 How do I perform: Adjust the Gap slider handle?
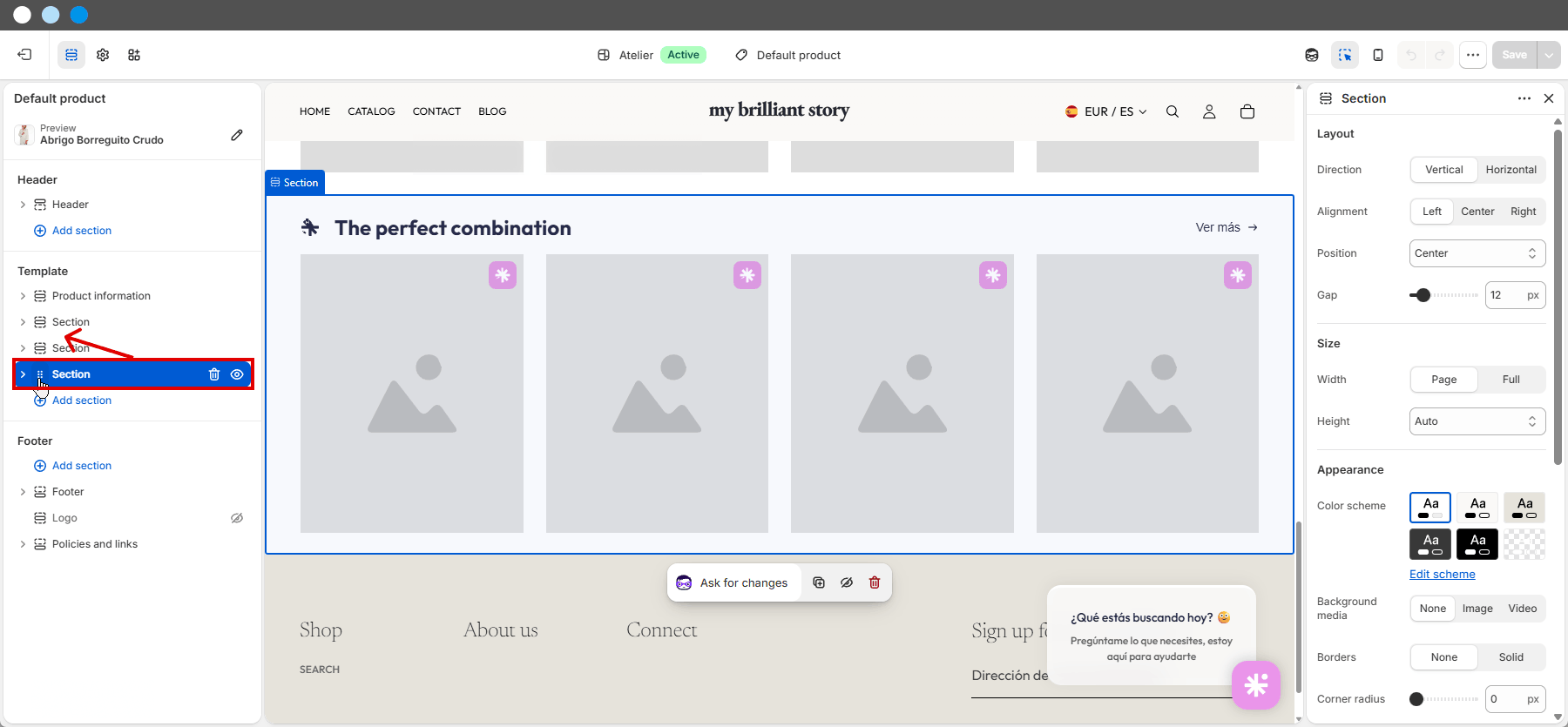point(1423,295)
